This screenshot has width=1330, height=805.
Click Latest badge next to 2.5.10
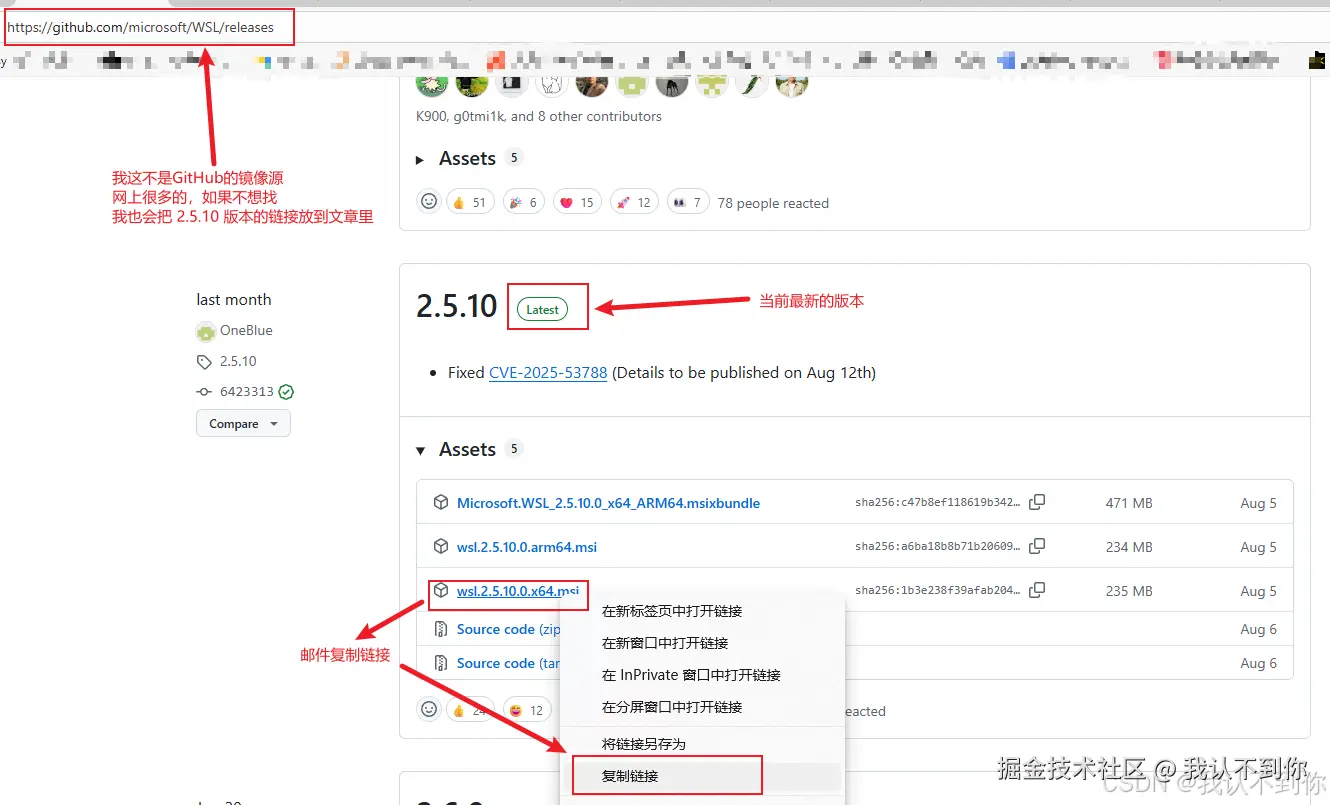pos(542,310)
